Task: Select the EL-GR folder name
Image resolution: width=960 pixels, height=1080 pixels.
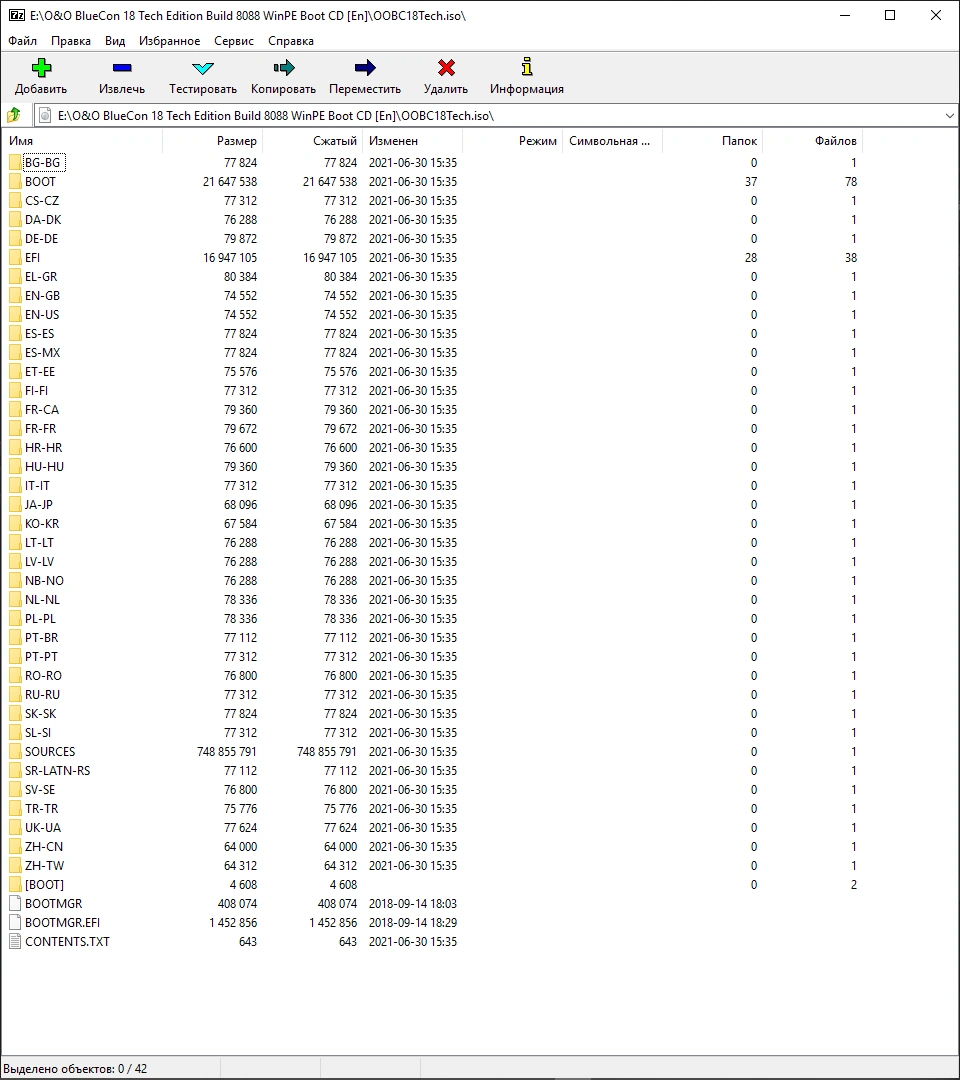Action: (41, 277)
